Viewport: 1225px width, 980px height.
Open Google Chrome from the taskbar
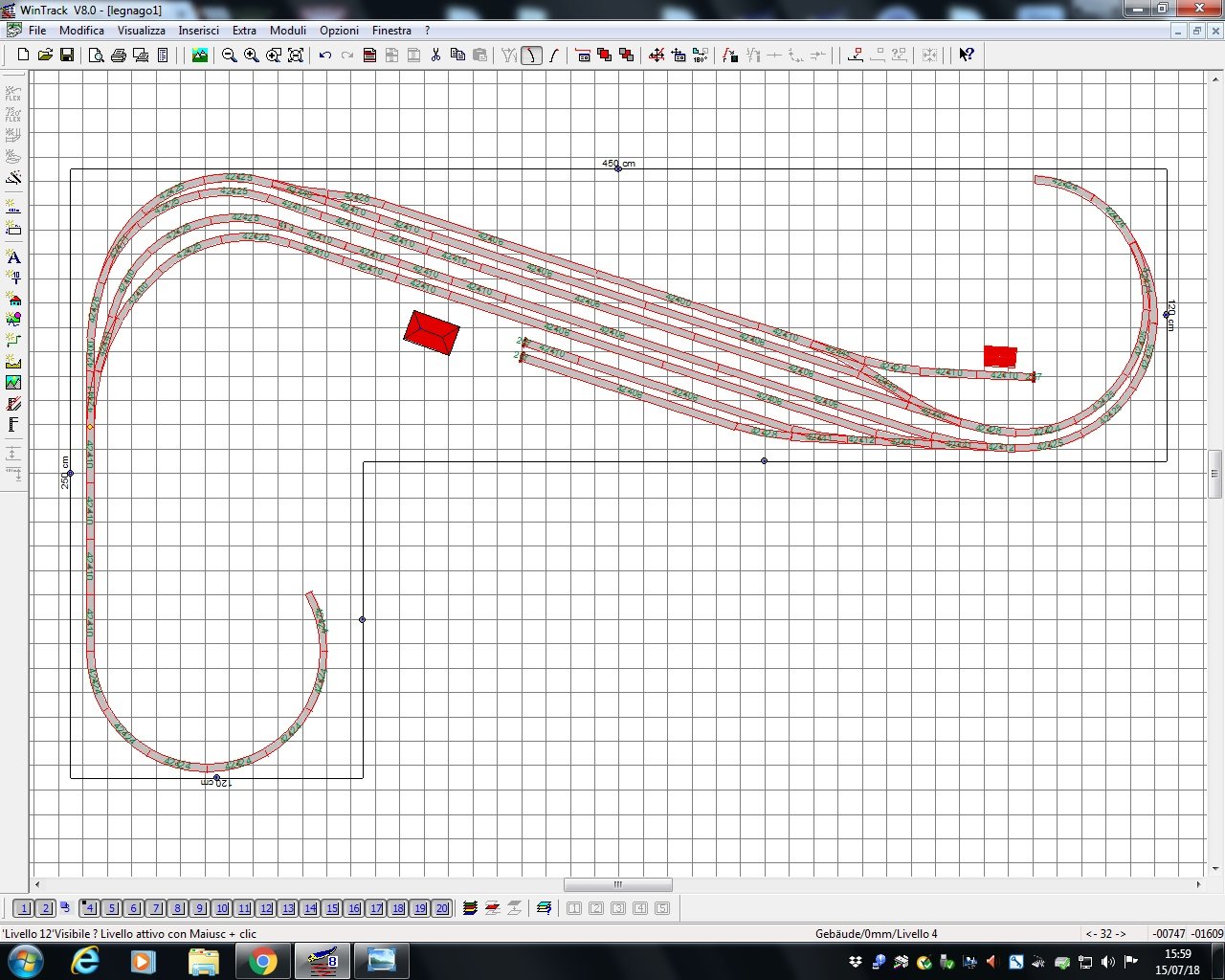[263, 960]
